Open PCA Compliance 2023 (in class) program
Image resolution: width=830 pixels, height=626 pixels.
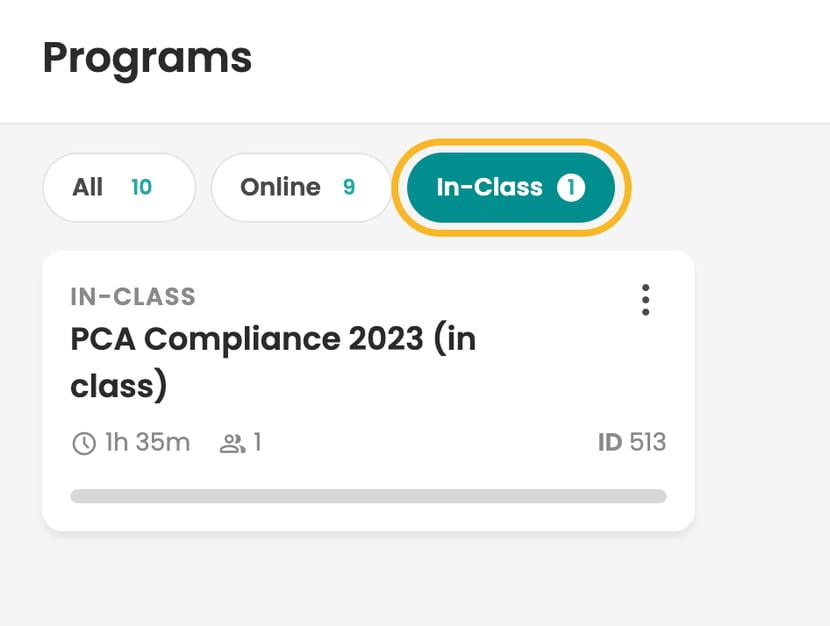[x=273, y=362]
